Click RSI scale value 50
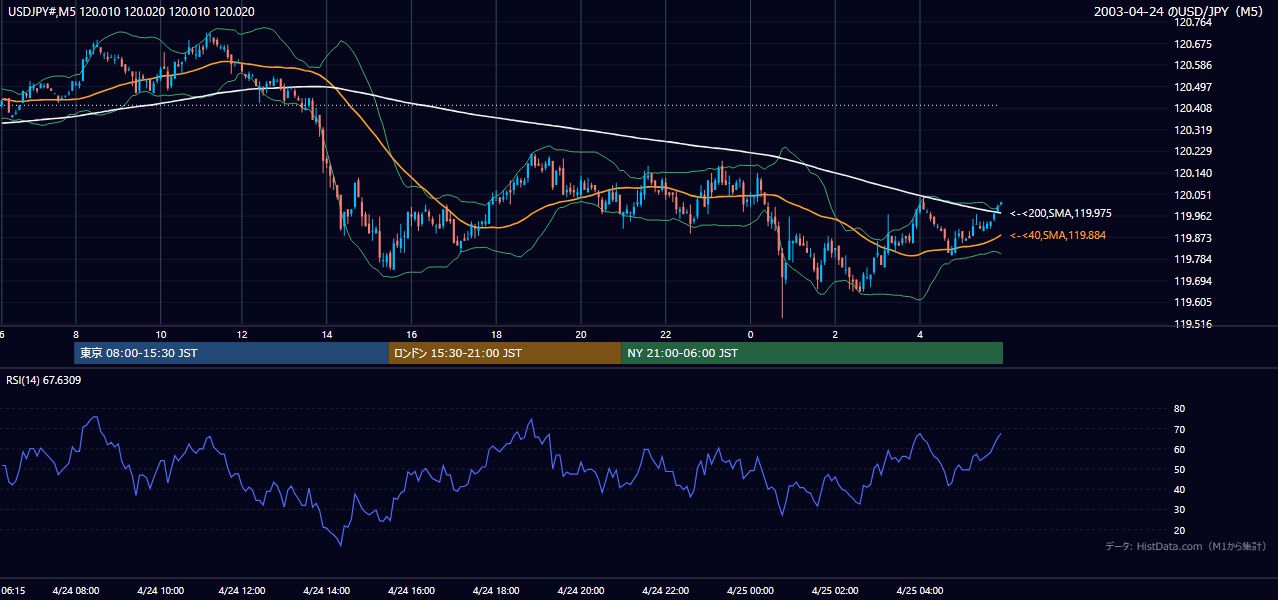The width and height of the screenshot is (1278, 600). [1179, 469]
